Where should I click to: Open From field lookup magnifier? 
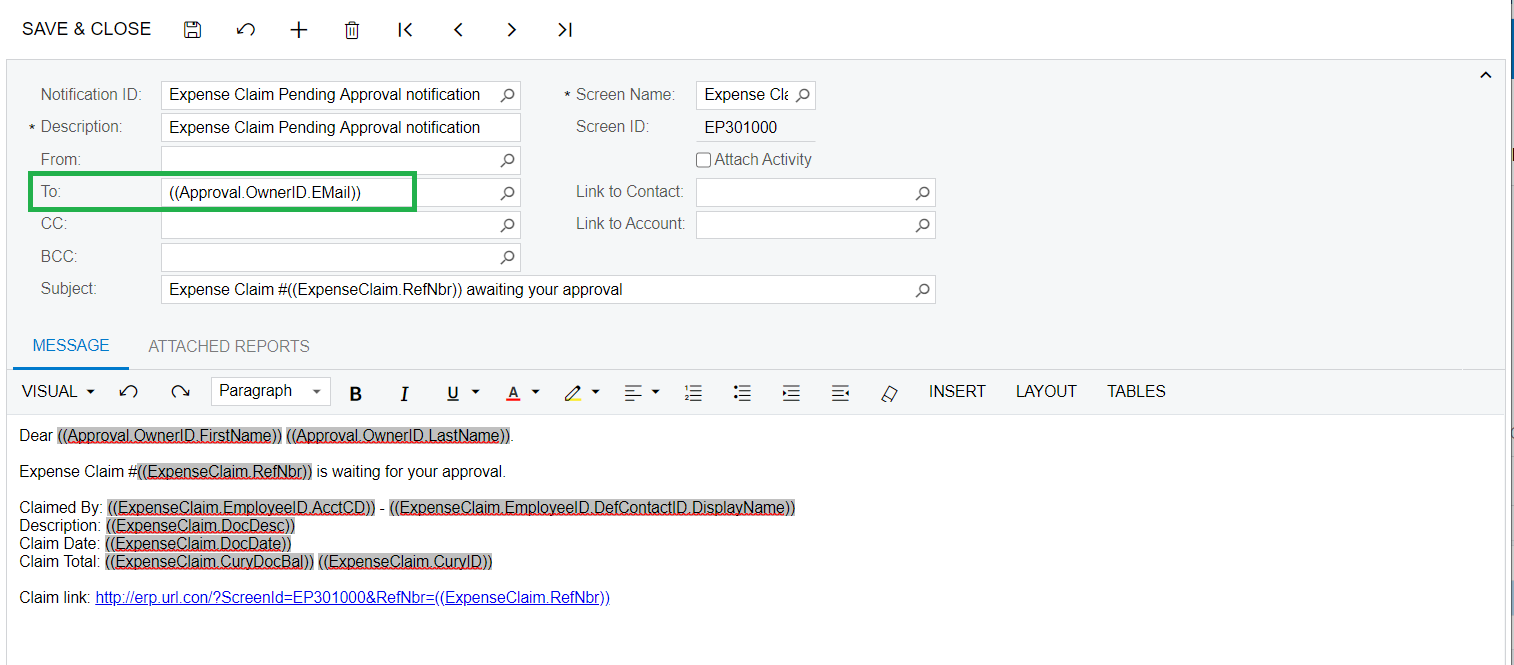coord(508,160)
